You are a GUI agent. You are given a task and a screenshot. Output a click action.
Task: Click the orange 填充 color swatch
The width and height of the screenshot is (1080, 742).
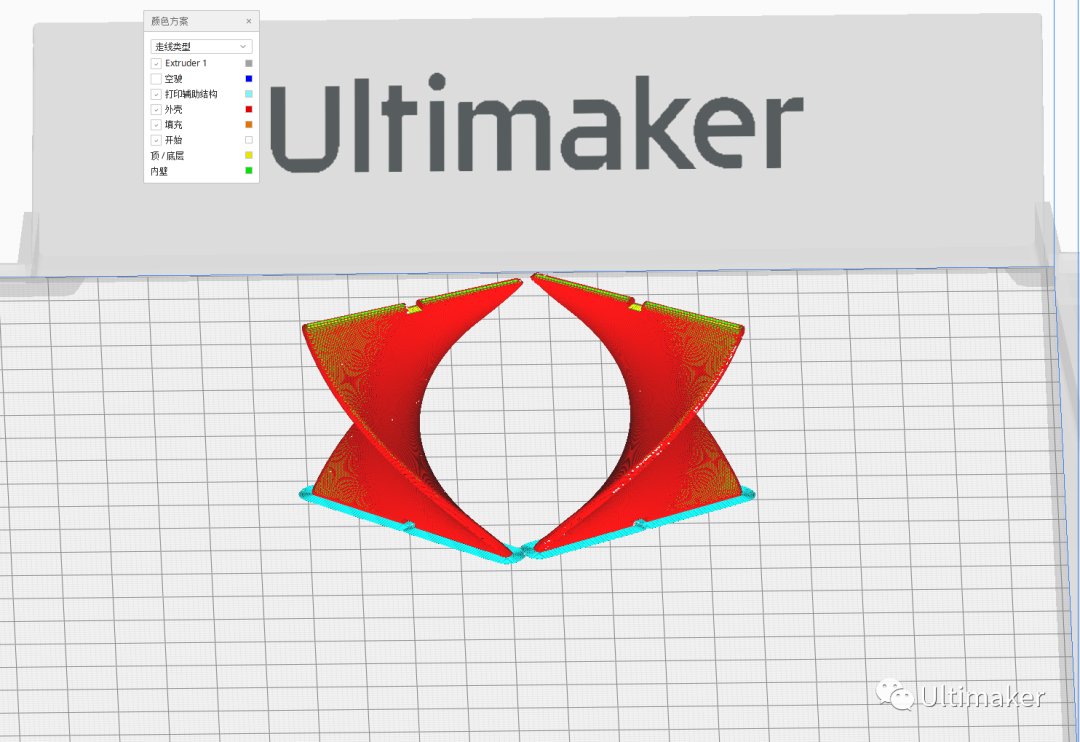pyautogui.click(x=249, y=125)
